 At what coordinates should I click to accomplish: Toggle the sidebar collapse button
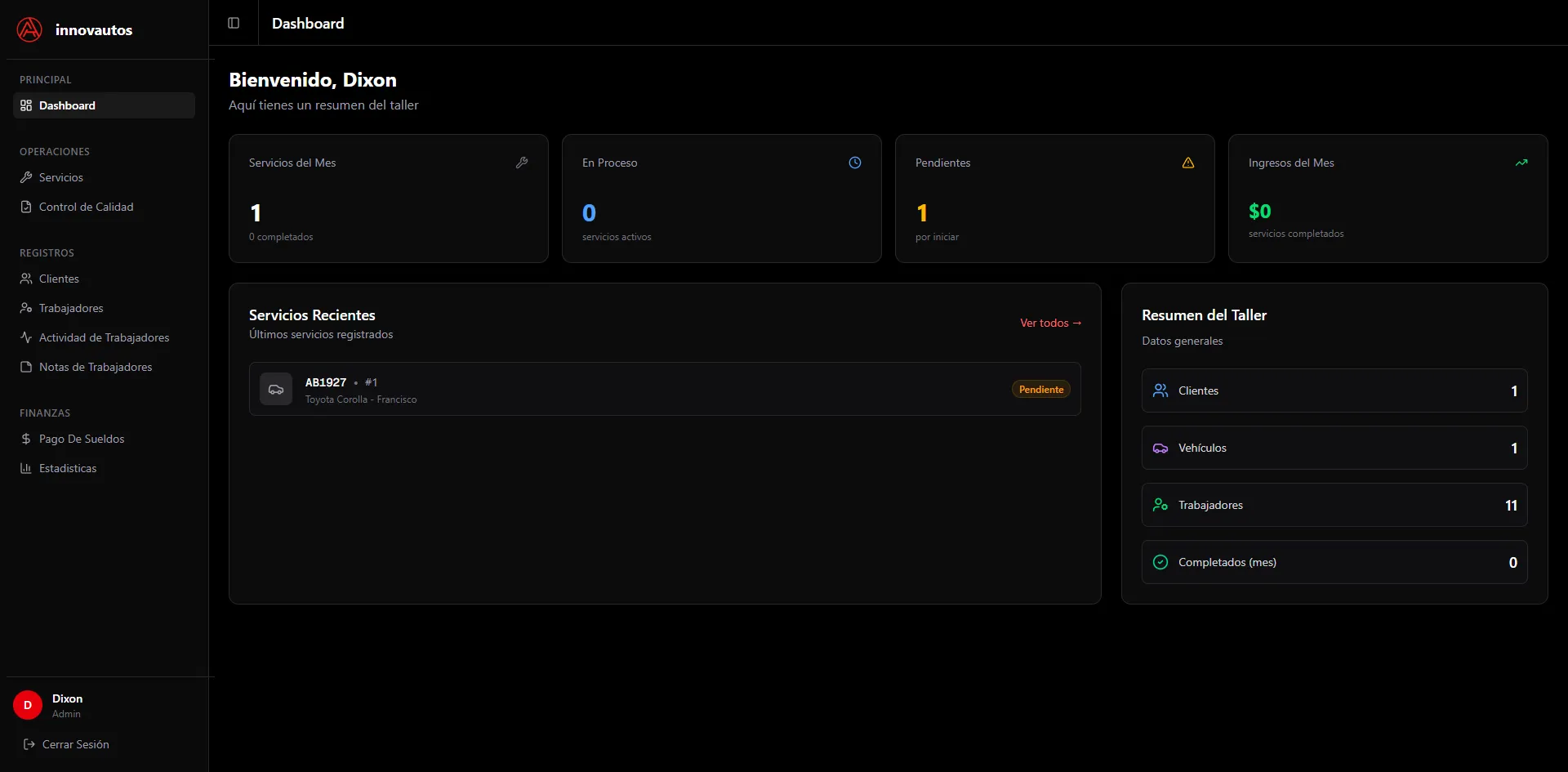point(234,23)
